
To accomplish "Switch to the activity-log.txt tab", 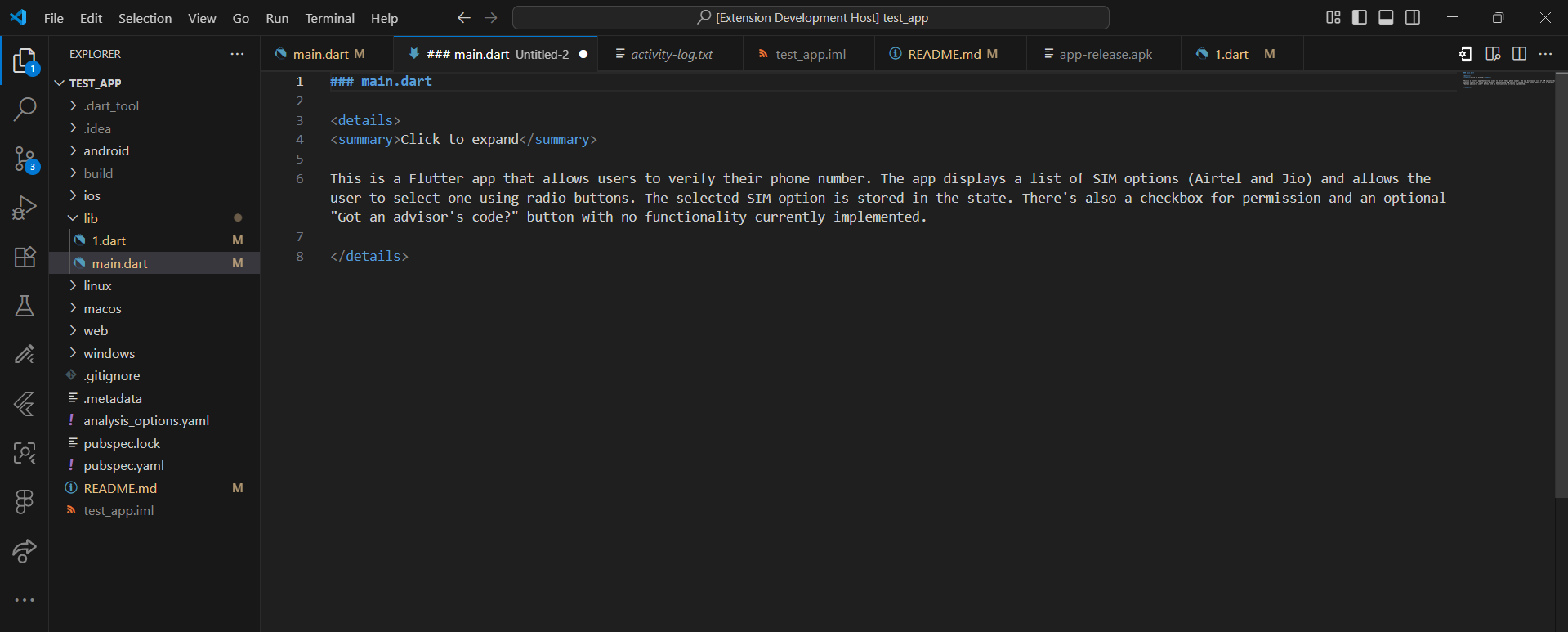I will click(671, 54).
